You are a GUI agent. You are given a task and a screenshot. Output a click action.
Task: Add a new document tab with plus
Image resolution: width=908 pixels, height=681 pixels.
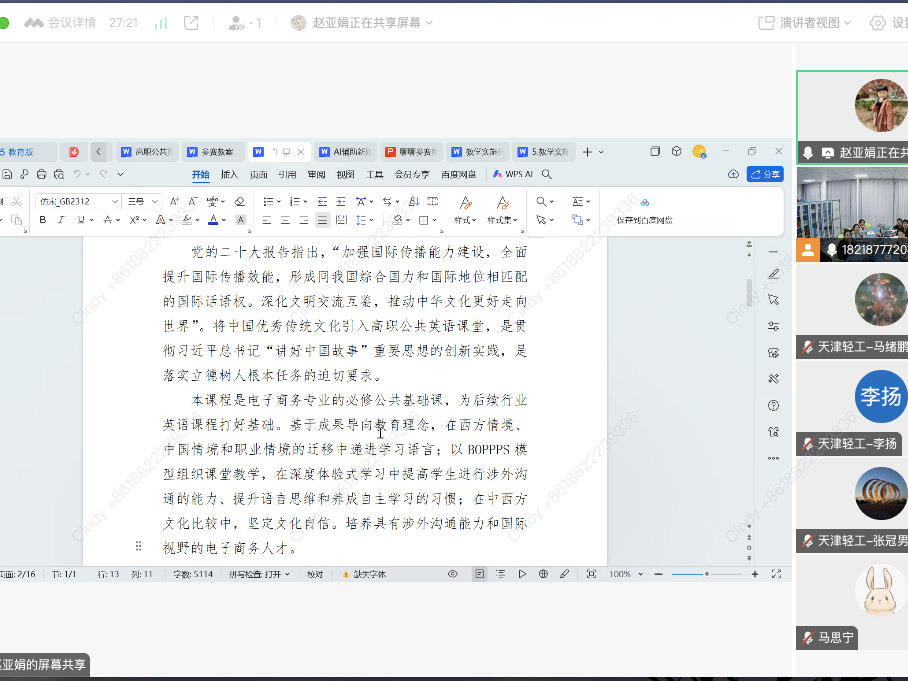pyautogui.click(x=587, y=152)
